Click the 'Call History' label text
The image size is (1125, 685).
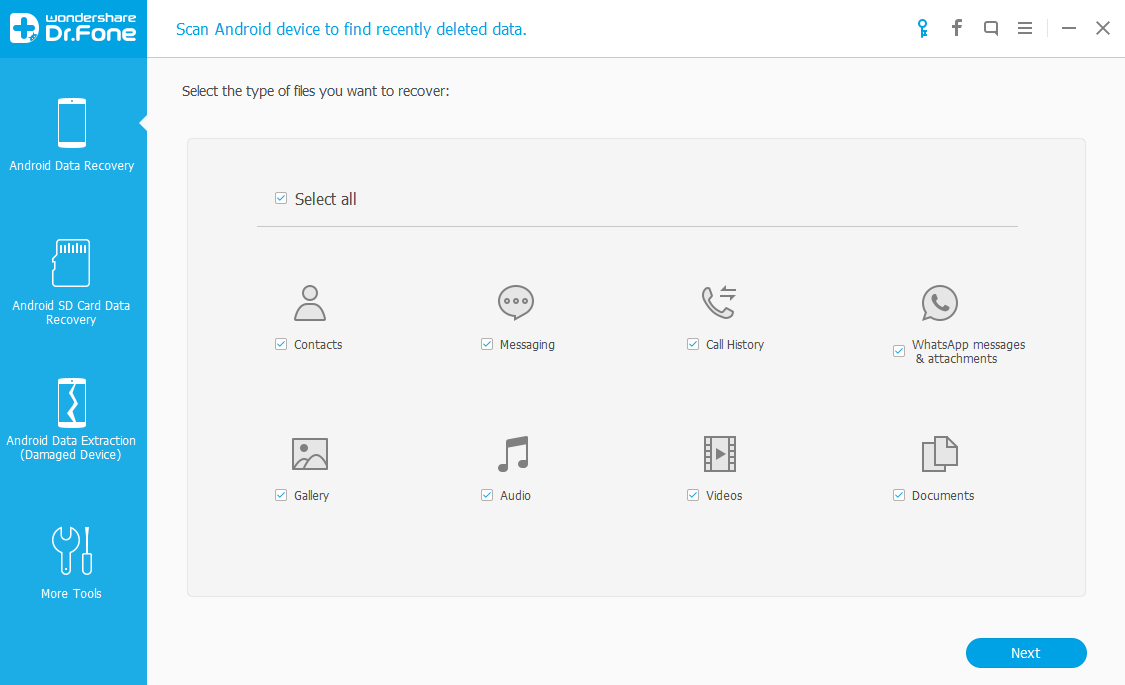pyautogui.click(x=735, y=344)
